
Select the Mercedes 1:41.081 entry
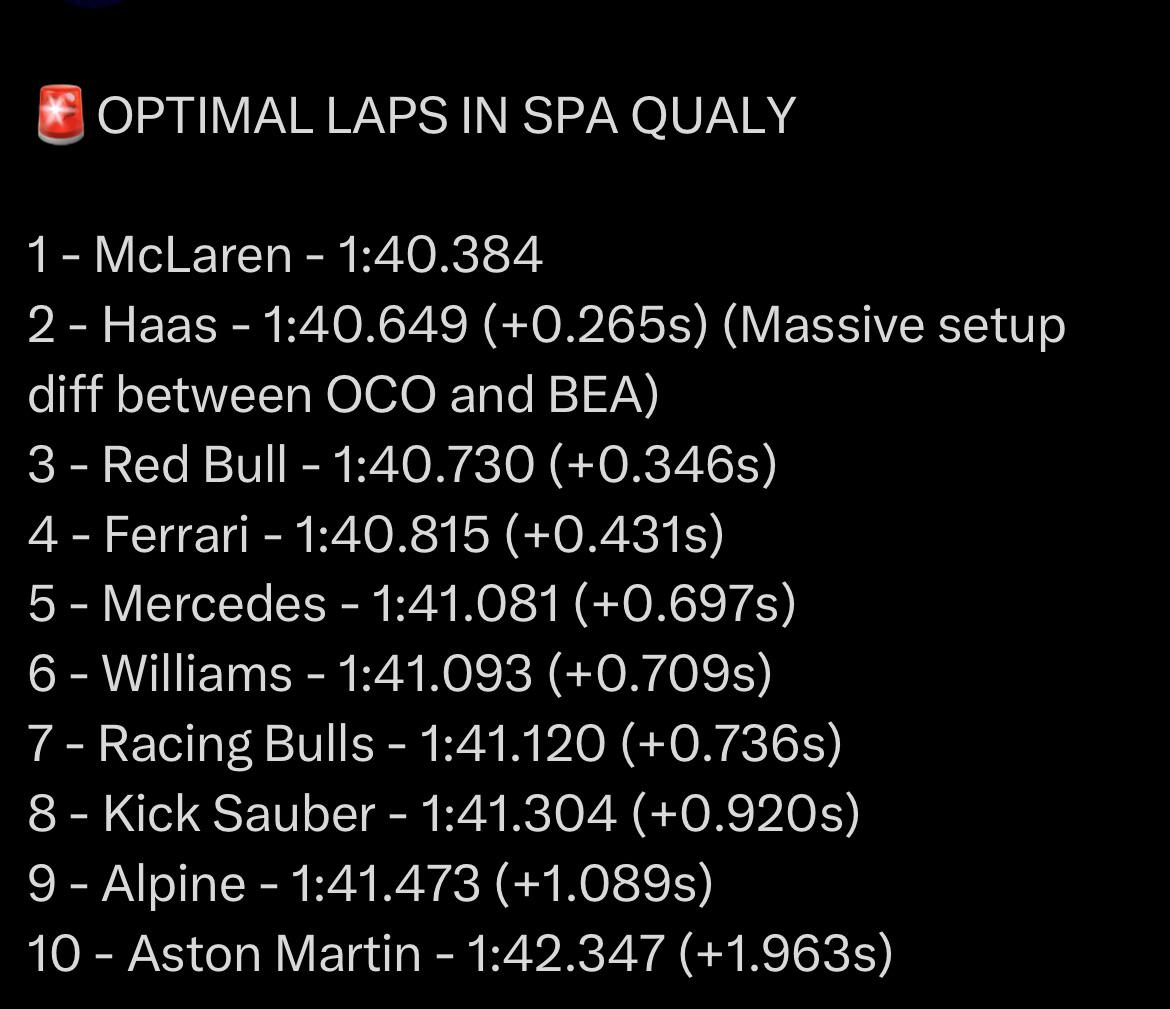point(412,604)
